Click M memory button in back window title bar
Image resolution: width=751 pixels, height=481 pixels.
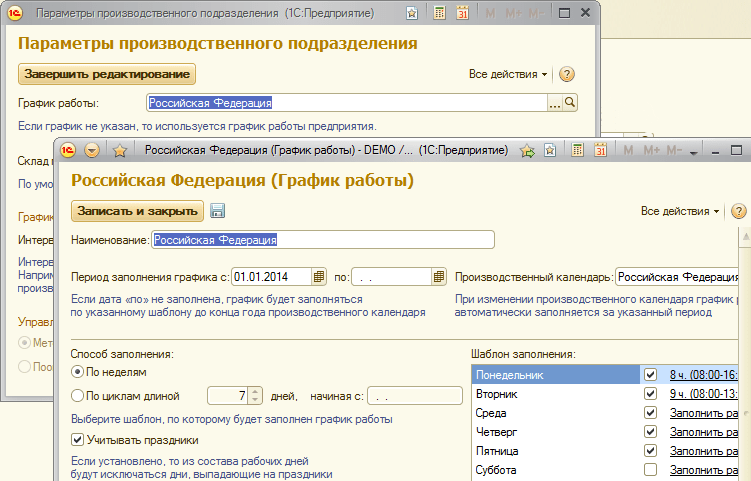click(x=490, y=13)
